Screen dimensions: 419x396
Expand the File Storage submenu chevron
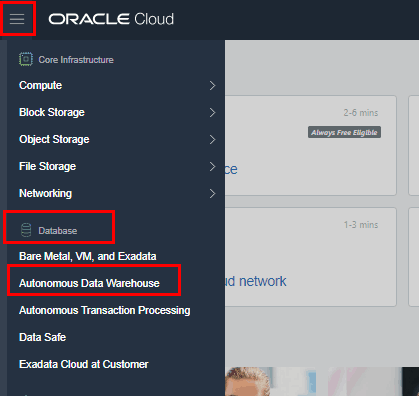[212, 166]
